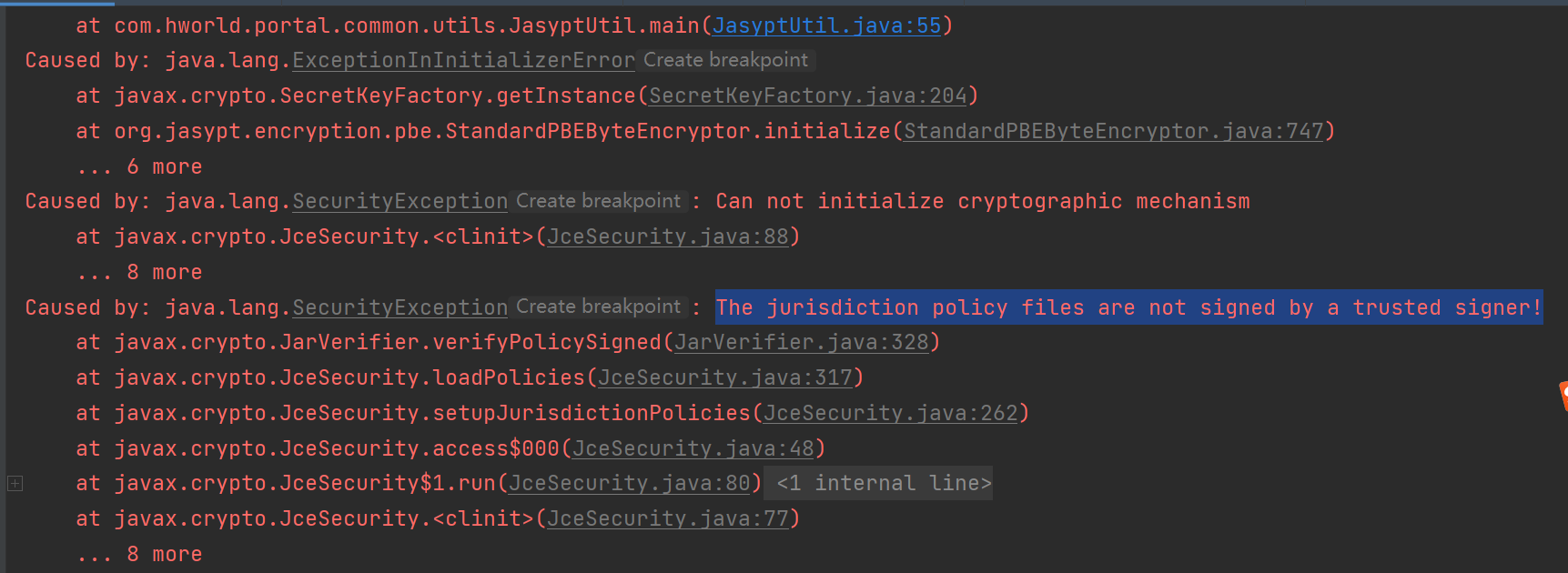The height and width of the screenshot is (573, 1568).
Task: Click the highlighted 'jurisdiction policy files' message
Action: [x=1128, y=307]
